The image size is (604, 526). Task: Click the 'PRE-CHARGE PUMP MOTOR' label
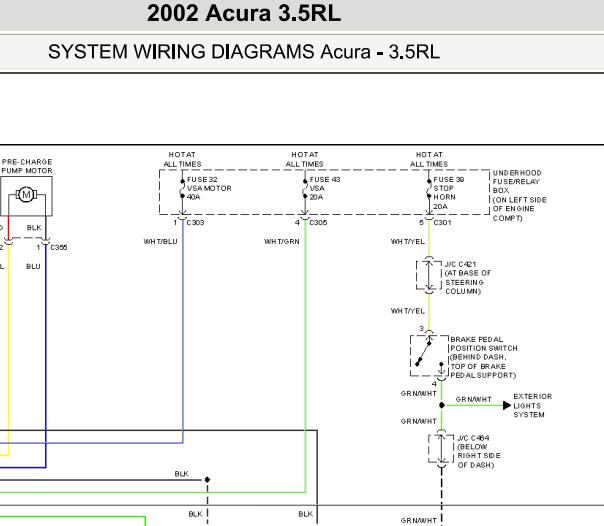pyautogui.click(x=27, y=166)
